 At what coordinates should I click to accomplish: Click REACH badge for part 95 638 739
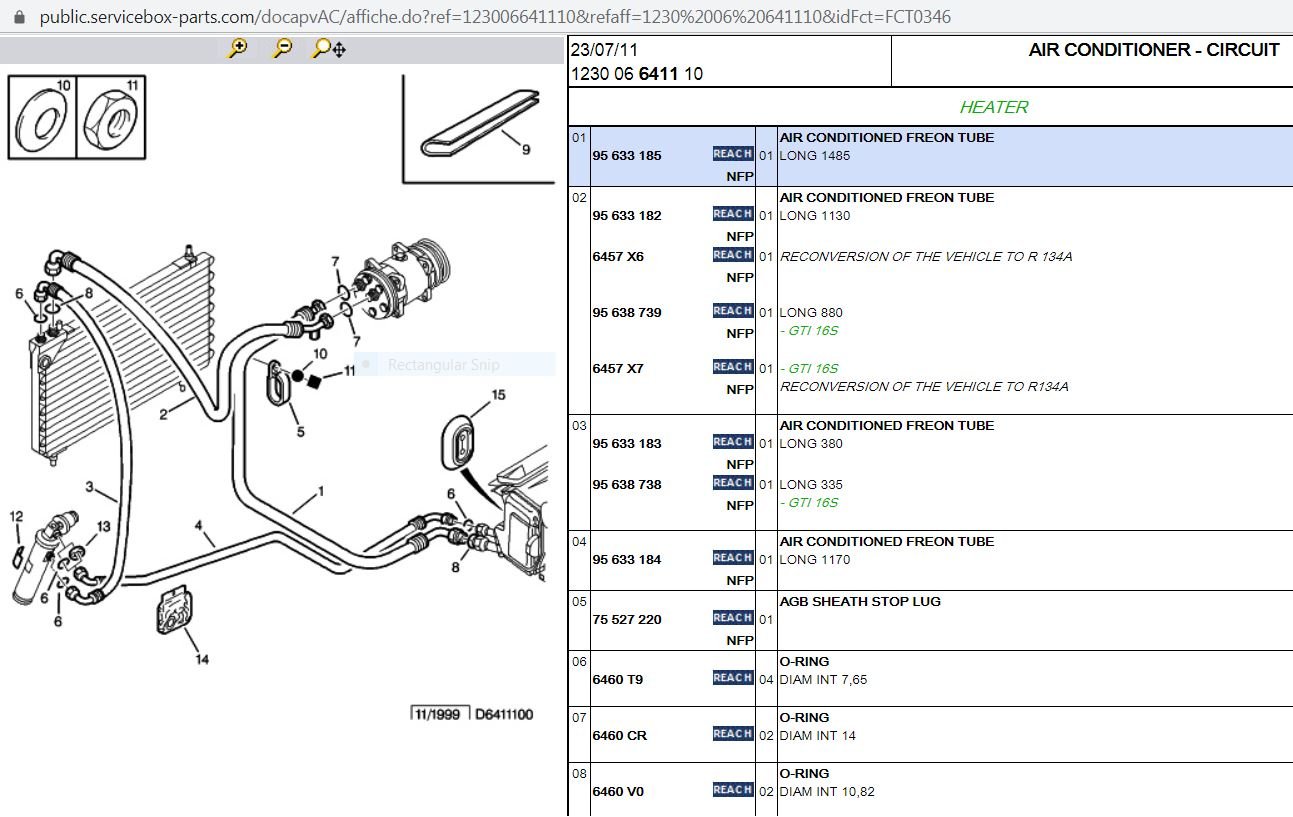coord(733,311)
